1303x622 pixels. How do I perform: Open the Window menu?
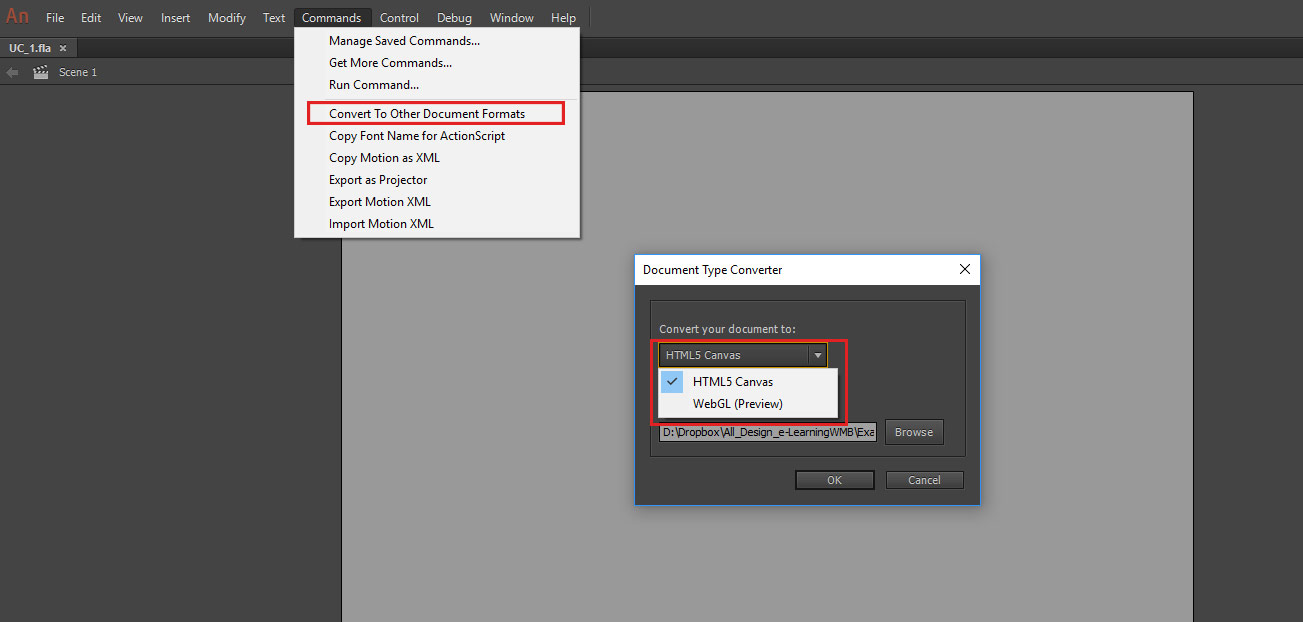(x=512, y=18)
